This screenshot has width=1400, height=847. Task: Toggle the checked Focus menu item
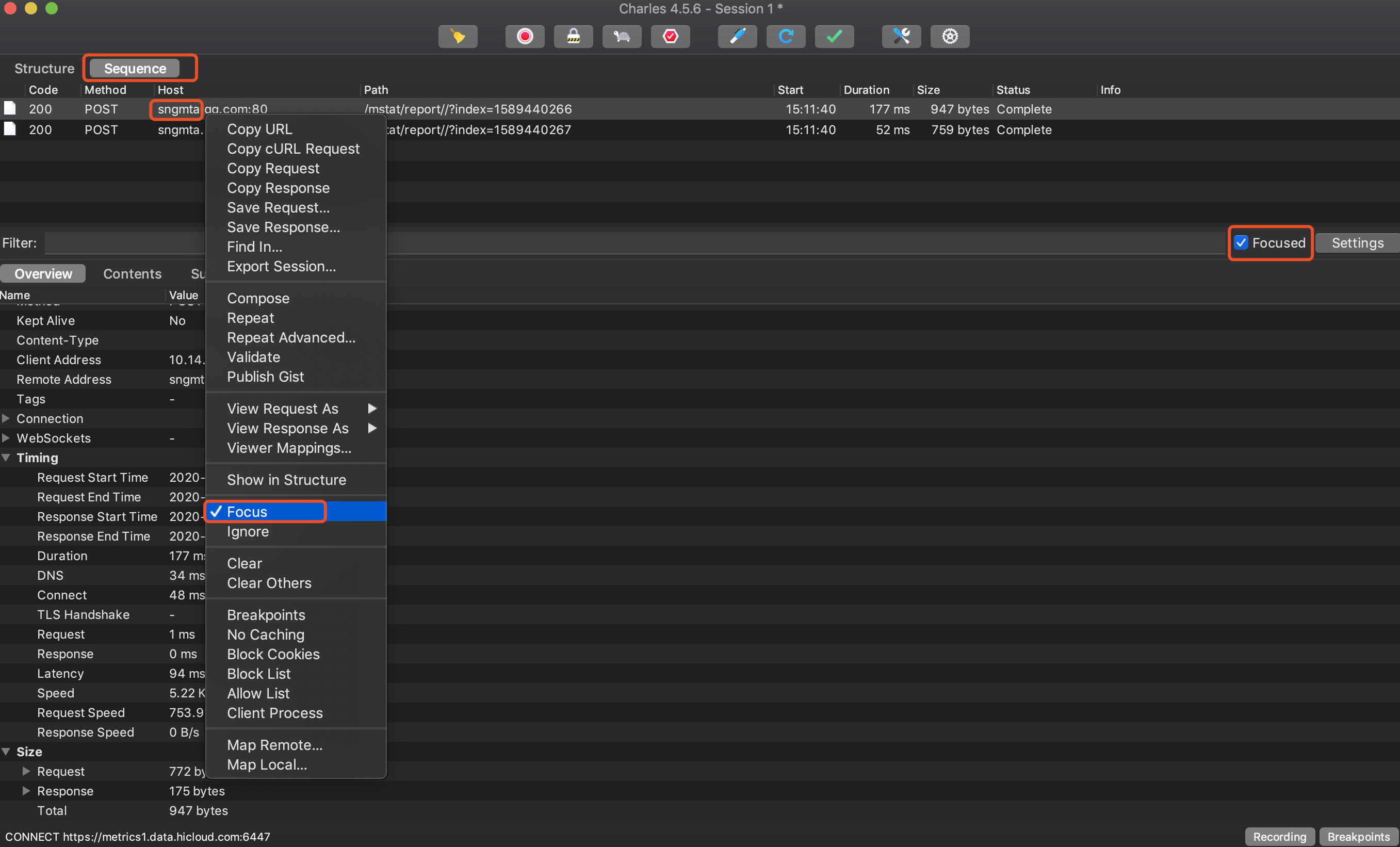pyautogui.click(x=247, y=512)
